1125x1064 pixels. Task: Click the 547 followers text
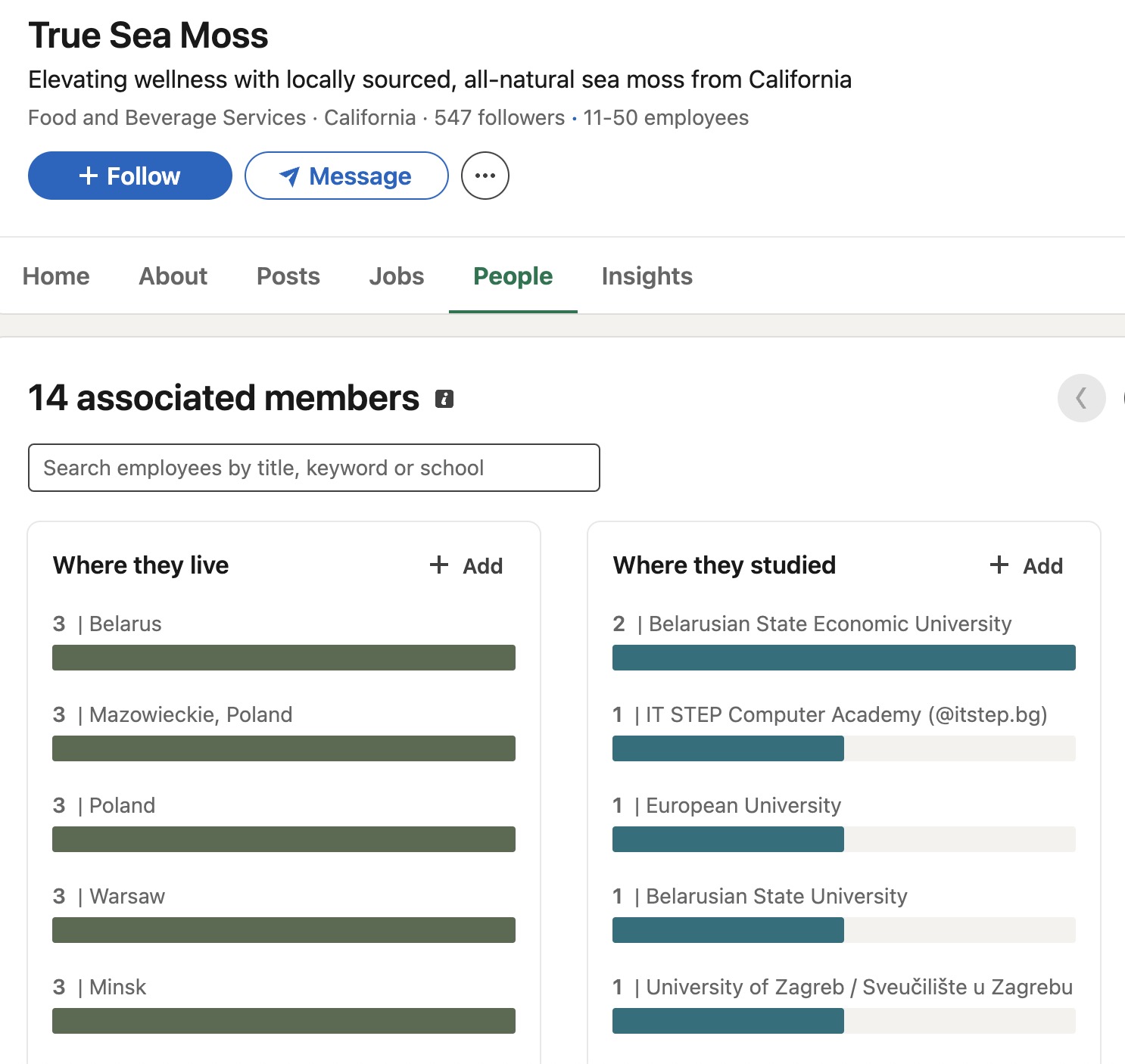500,118
